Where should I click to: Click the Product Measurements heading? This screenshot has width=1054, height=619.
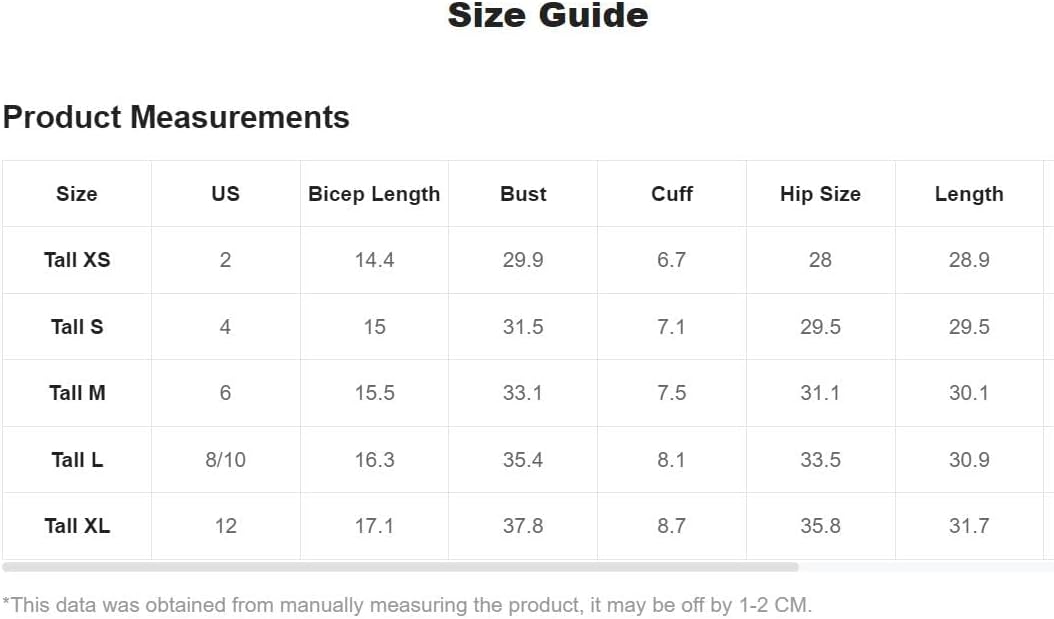[176, 117]
